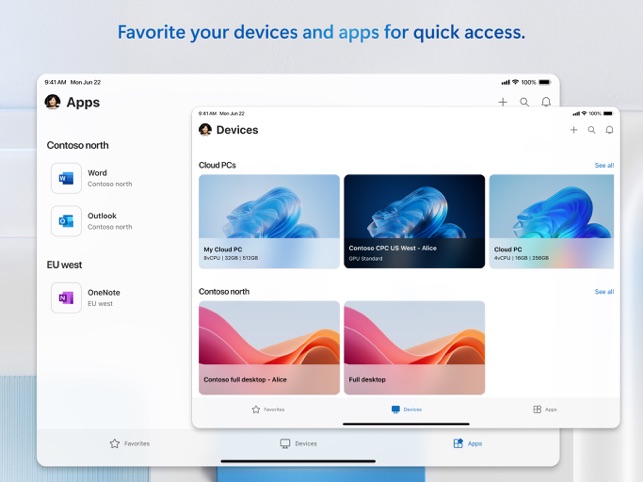Image resolution: width=643 pixels, height=482 pixels.
Task: Click battery icon in Apps window status bar
Action: [545, 82]
